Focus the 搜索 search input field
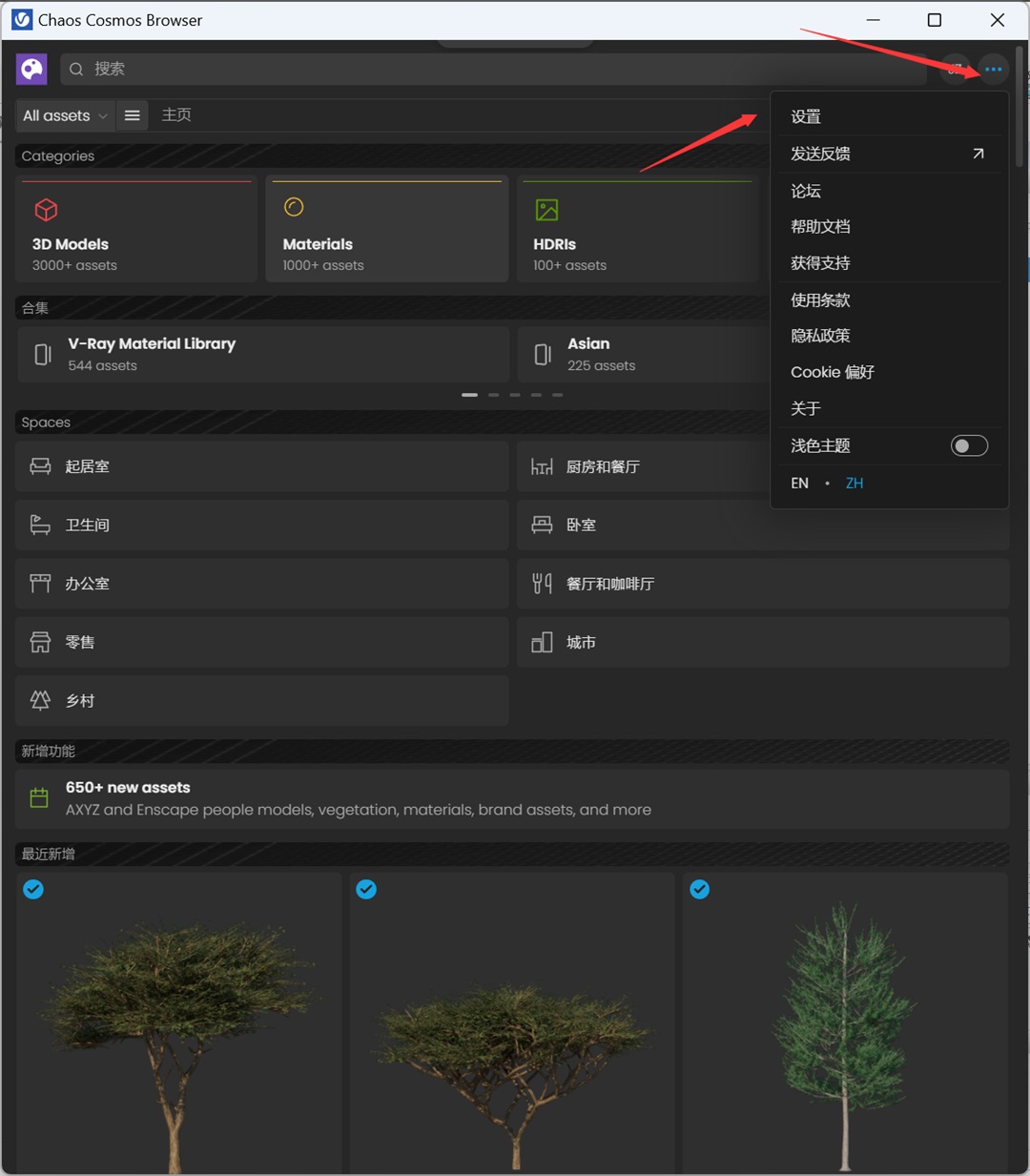The width and height of the screenshot is (1030, 1176). click(x=493, y=69)
